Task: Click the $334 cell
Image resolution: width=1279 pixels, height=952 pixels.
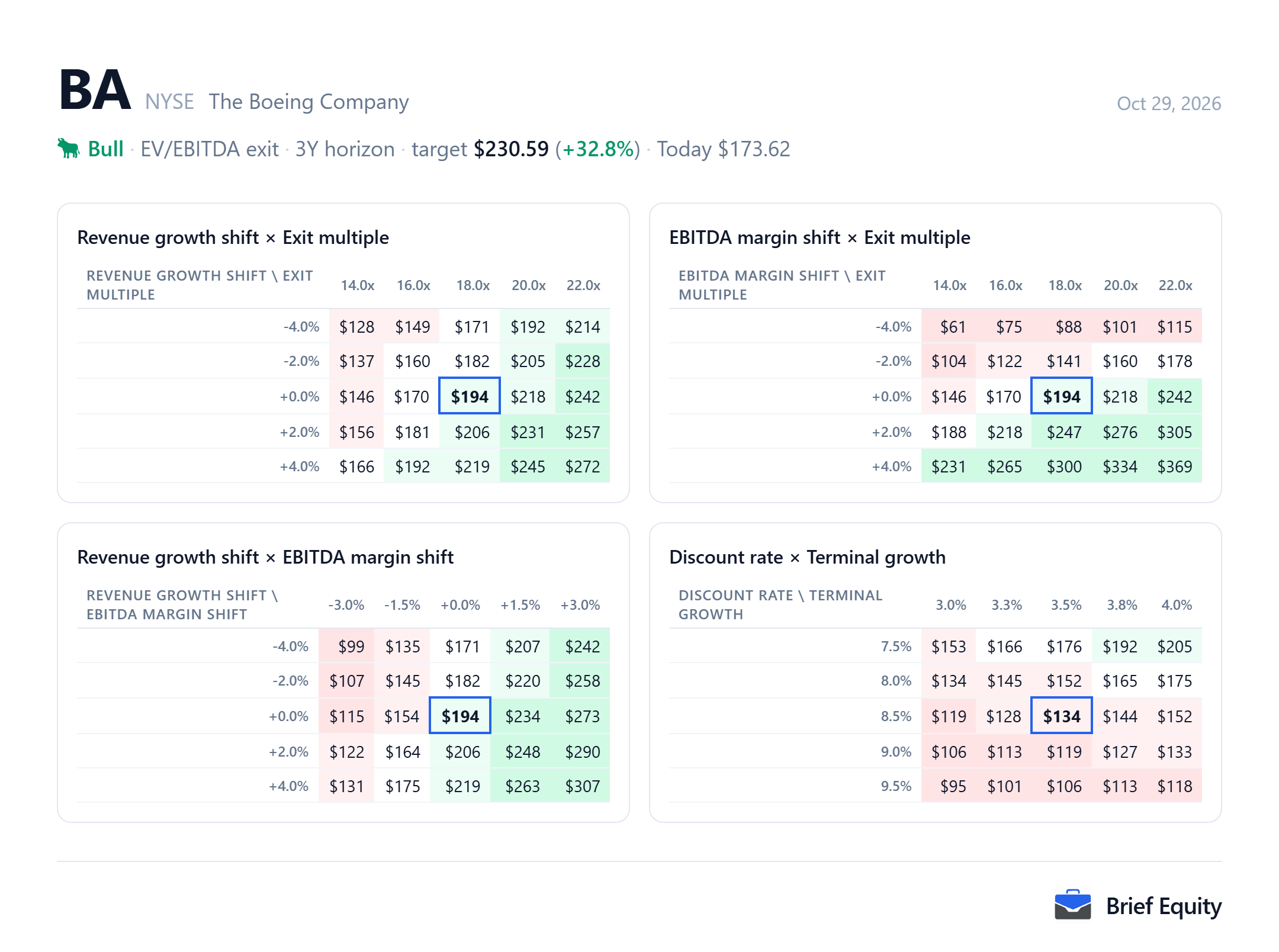Action: pos(1120,466)
